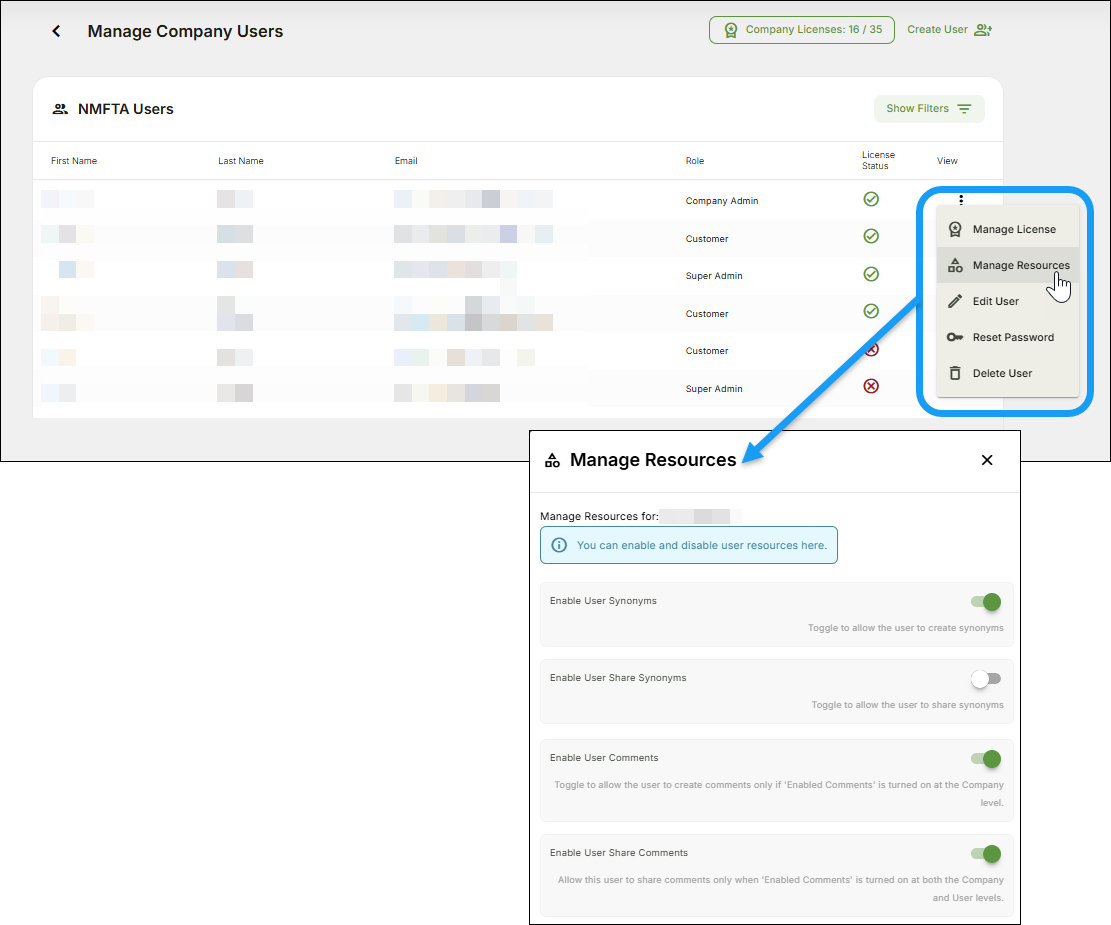
Task: Toggle off Enable User Synonyms
Action: 985,602
